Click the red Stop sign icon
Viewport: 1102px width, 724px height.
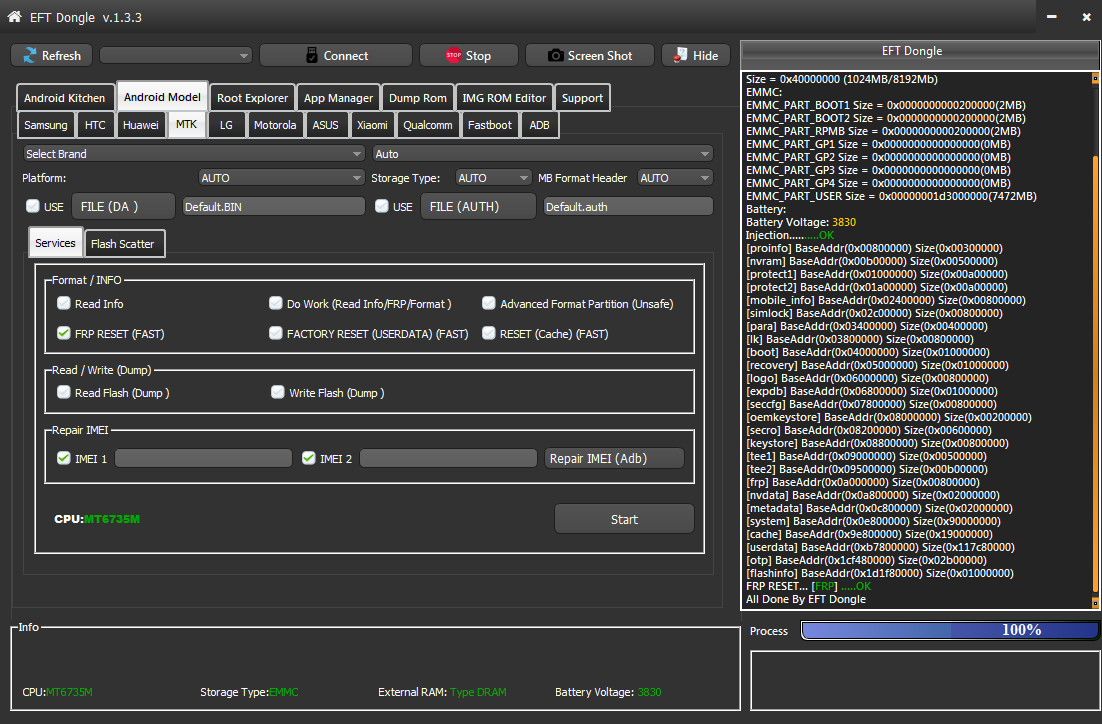coord(453,56)
